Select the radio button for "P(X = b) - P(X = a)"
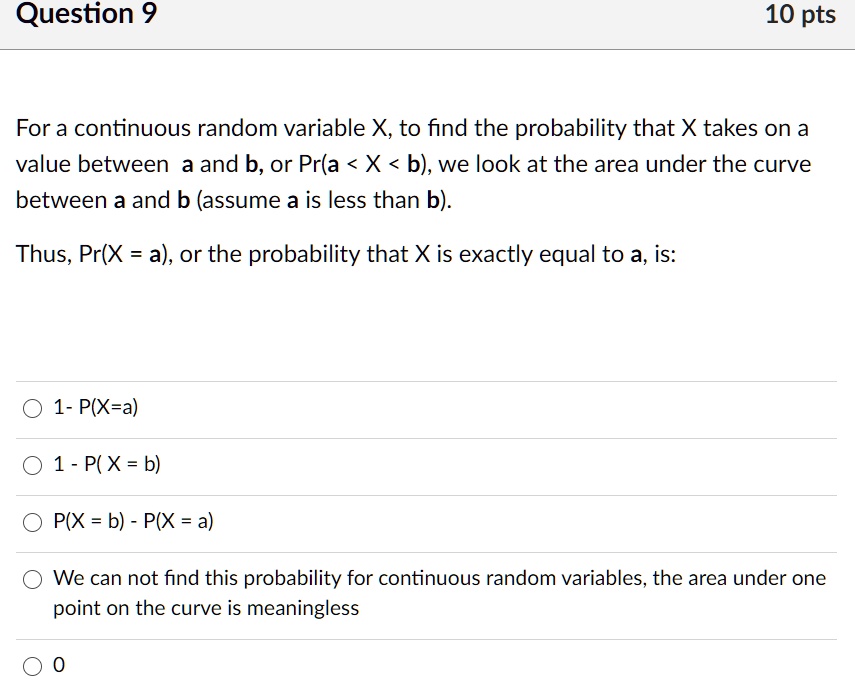855x680 pixels. 31,520
